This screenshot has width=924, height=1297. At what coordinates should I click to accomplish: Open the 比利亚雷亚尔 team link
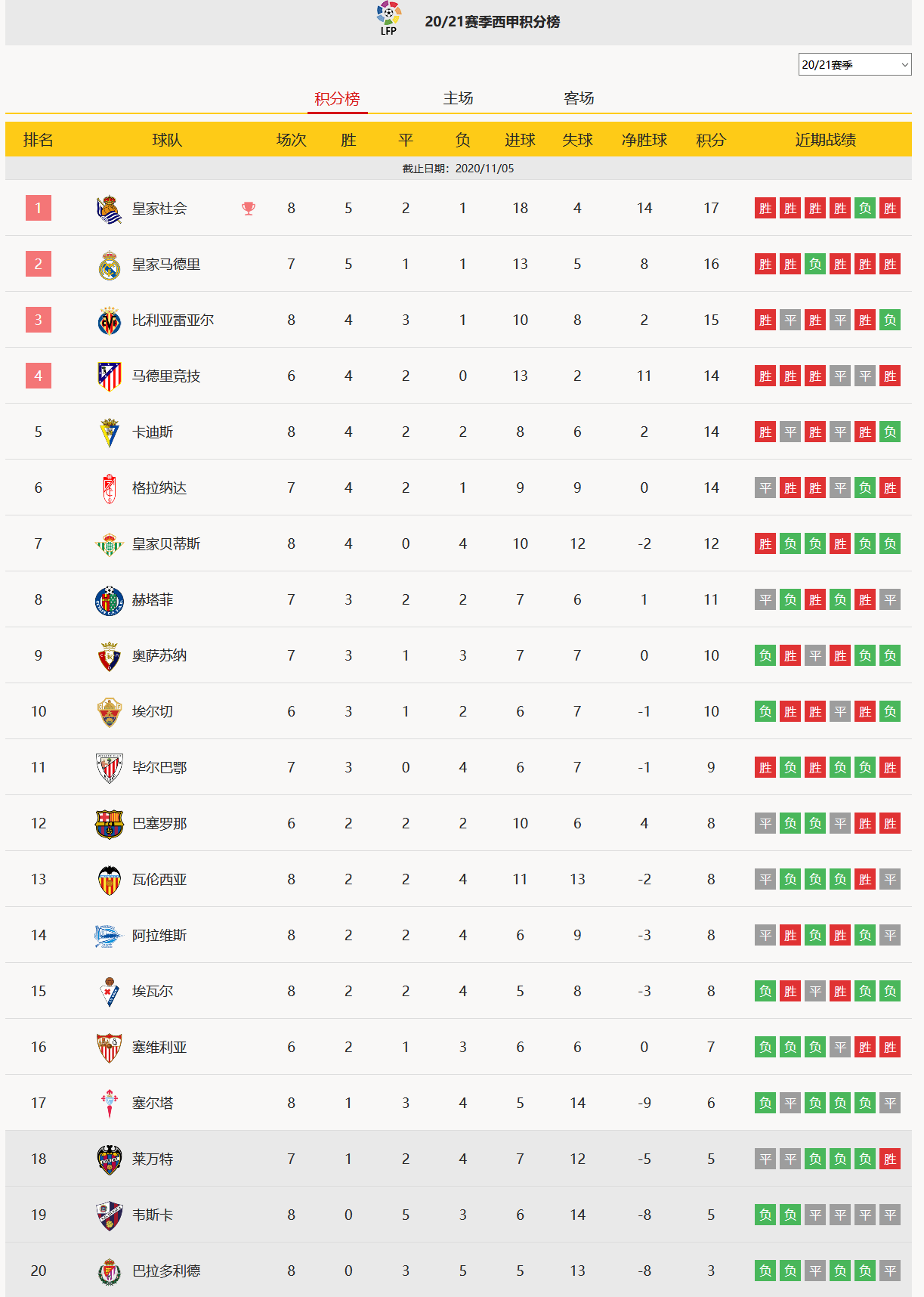(x=173, y=320)
